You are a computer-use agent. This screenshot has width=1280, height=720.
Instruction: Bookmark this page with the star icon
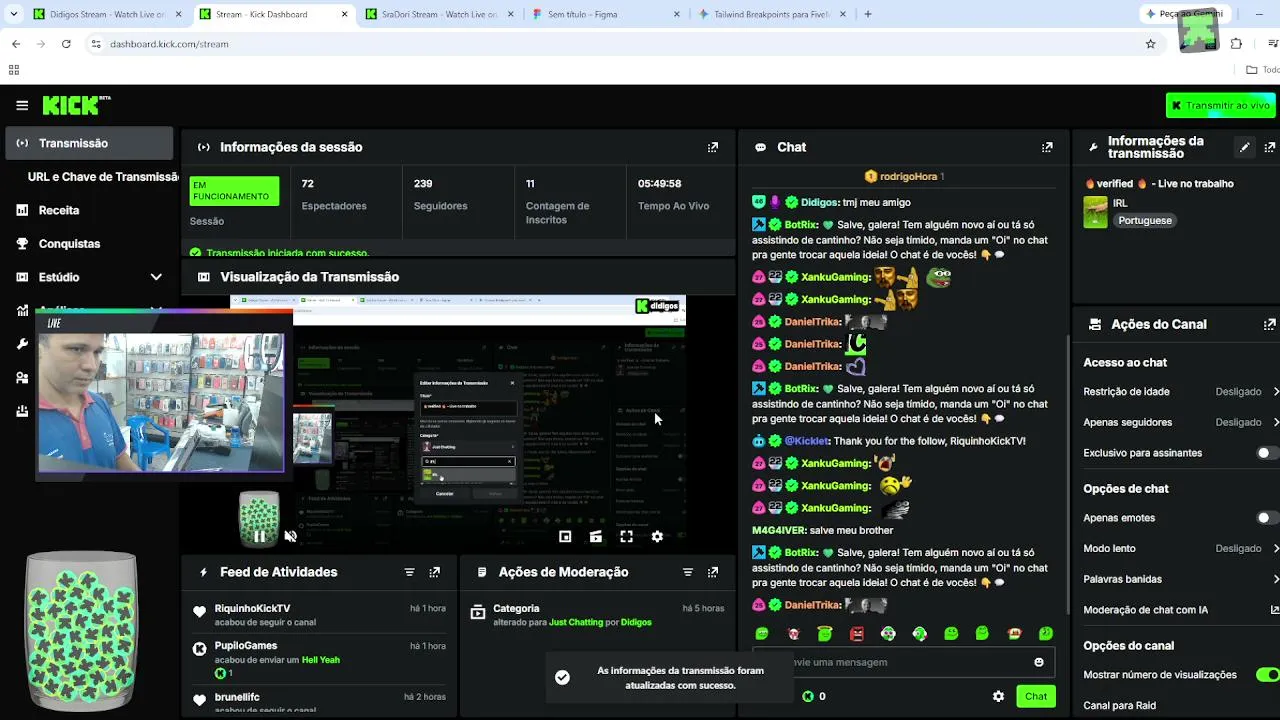coord(1150,44)
